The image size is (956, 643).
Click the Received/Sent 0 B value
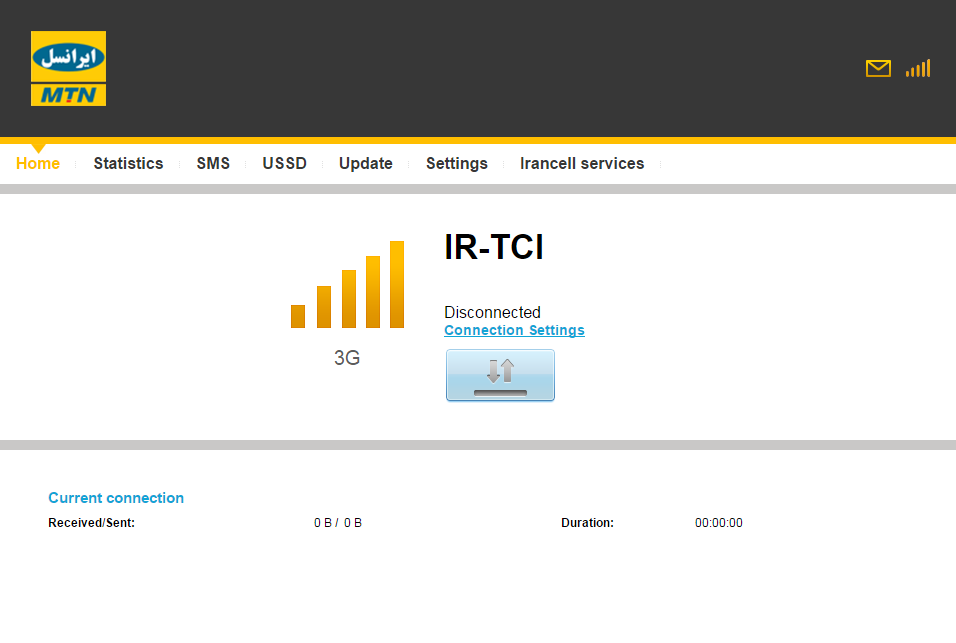click(x=338, y=523)
